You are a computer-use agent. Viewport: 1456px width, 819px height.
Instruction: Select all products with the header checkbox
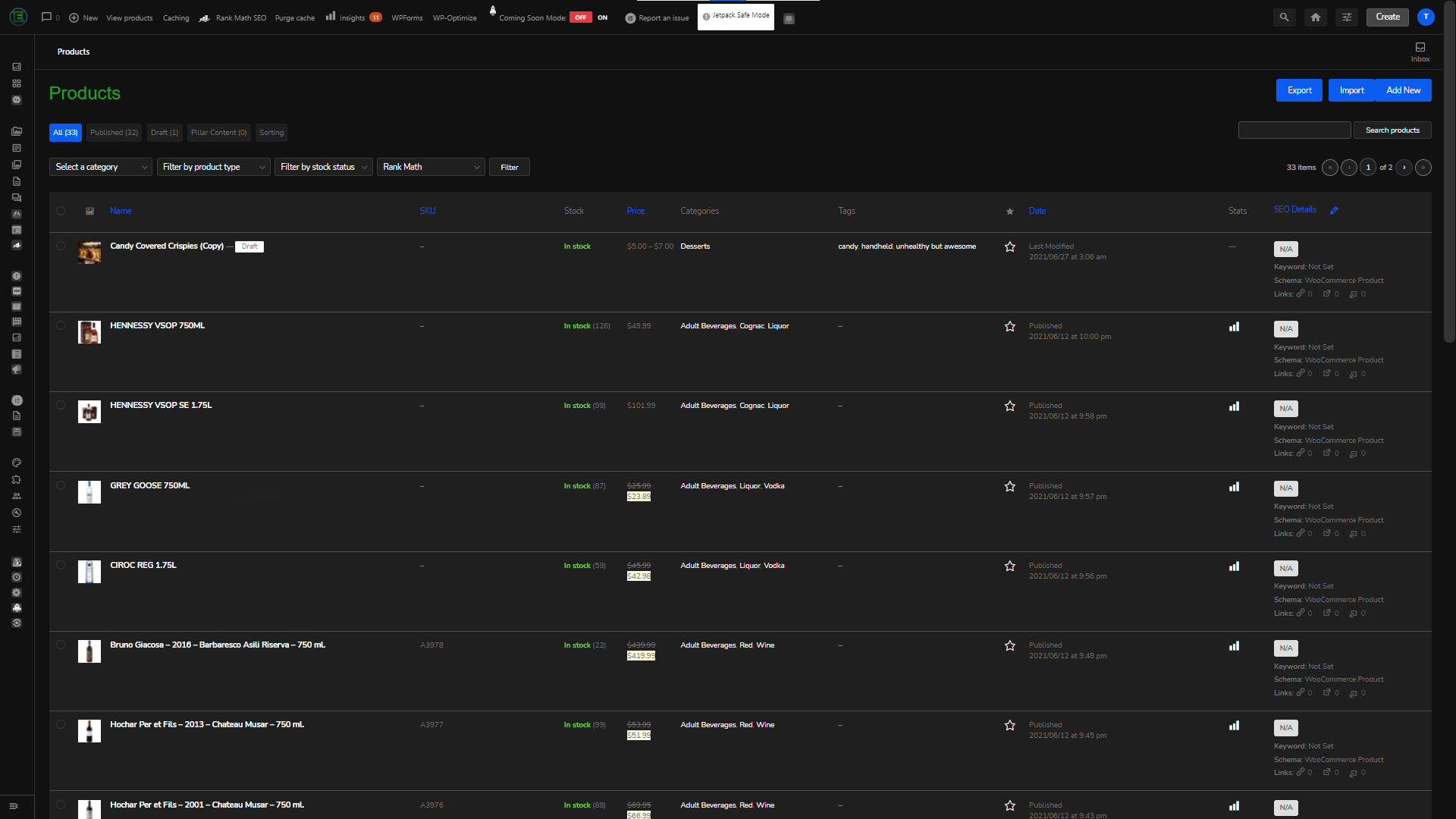tap(61, 211)
